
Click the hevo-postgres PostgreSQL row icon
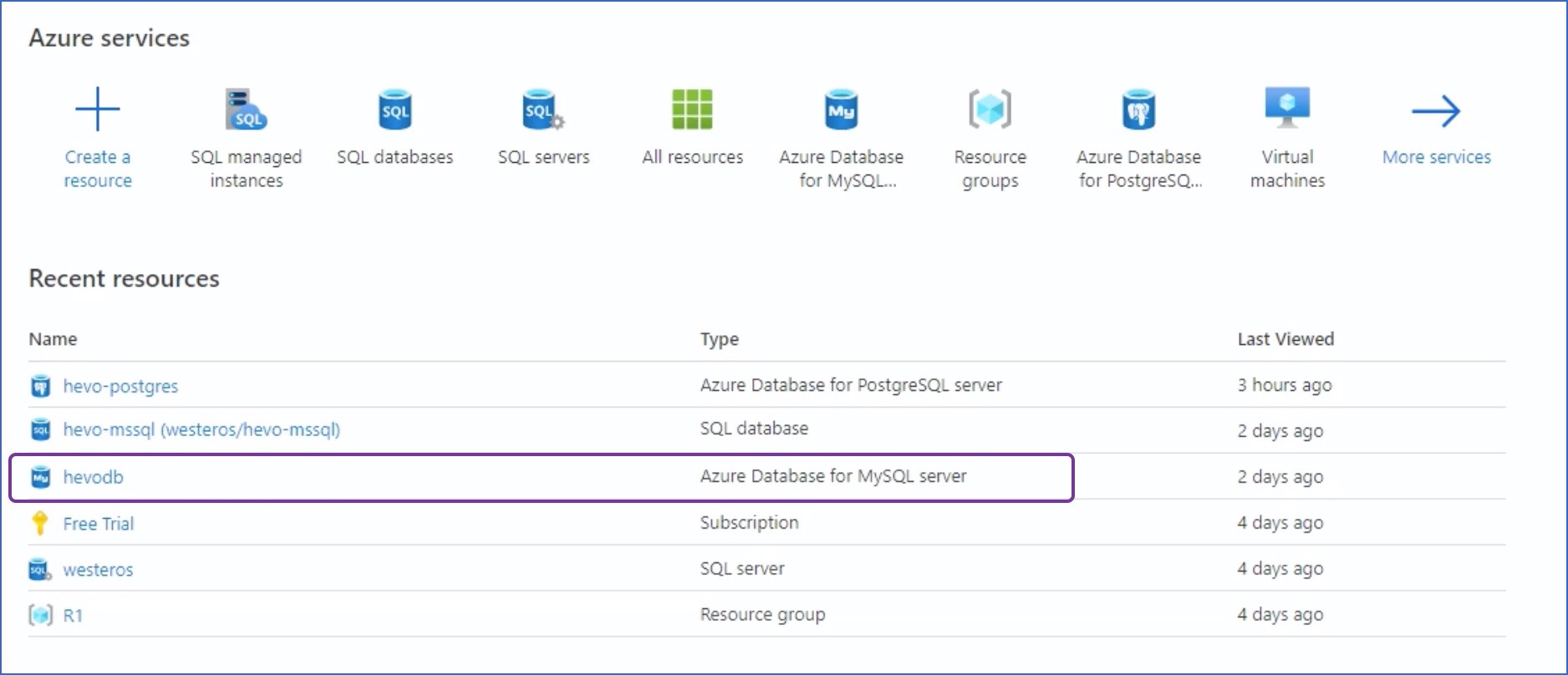tap(40, 386)
